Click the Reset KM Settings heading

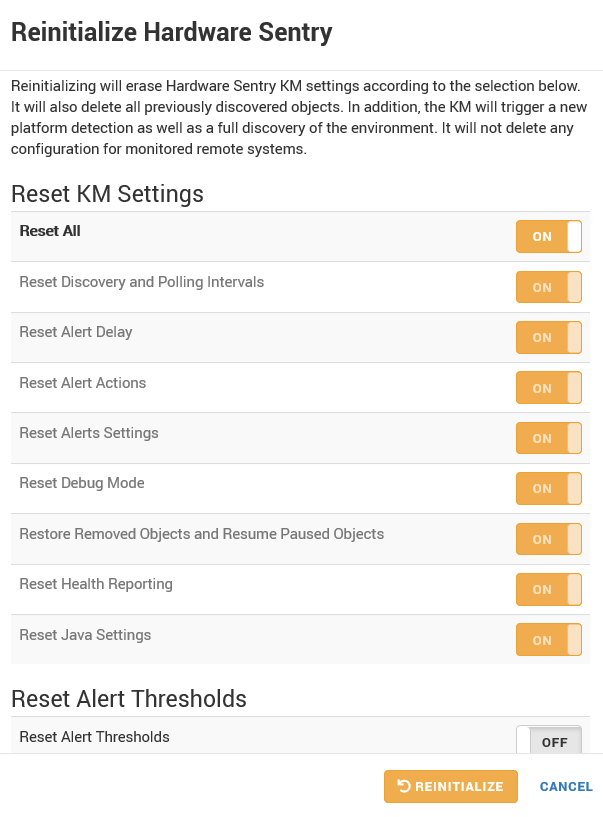107,194
